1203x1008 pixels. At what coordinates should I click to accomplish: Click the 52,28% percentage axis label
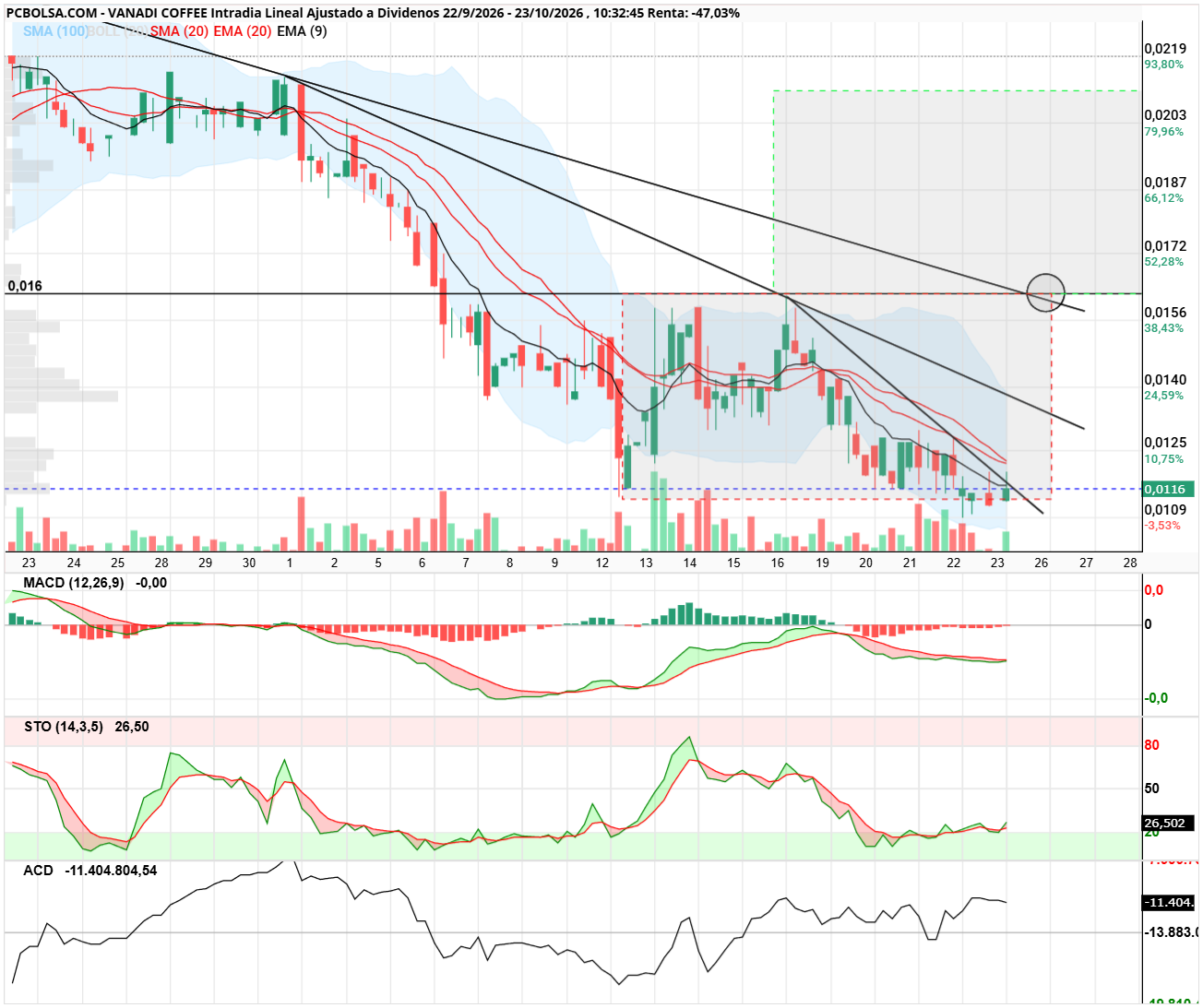point(1164,262)
